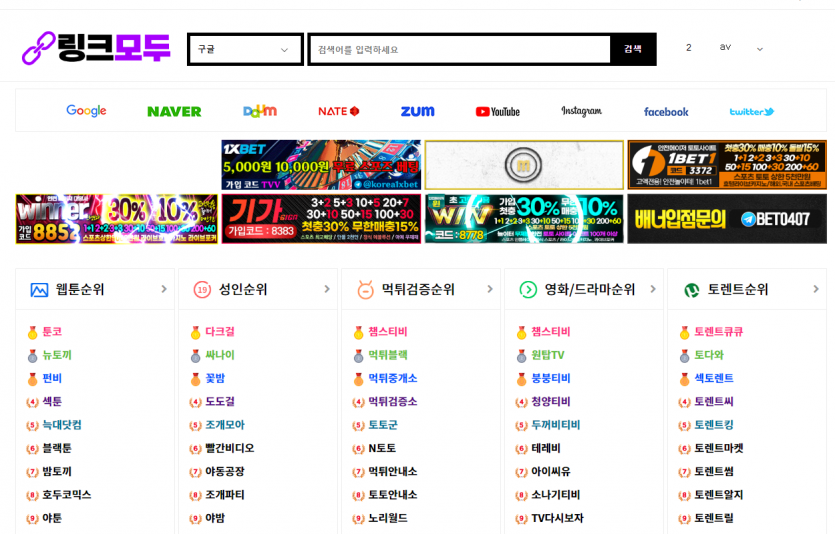
Task: Expand the av dropdown arrow in header
Action: click(x=760, y=49)
